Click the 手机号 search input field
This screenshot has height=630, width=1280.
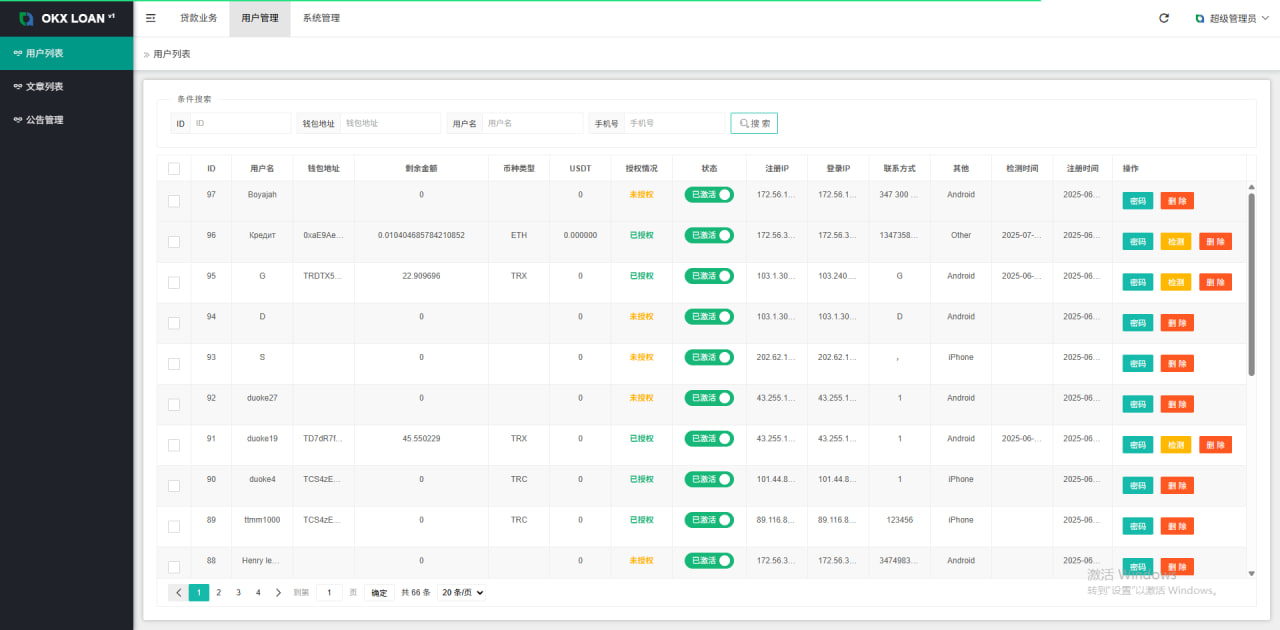675,123
